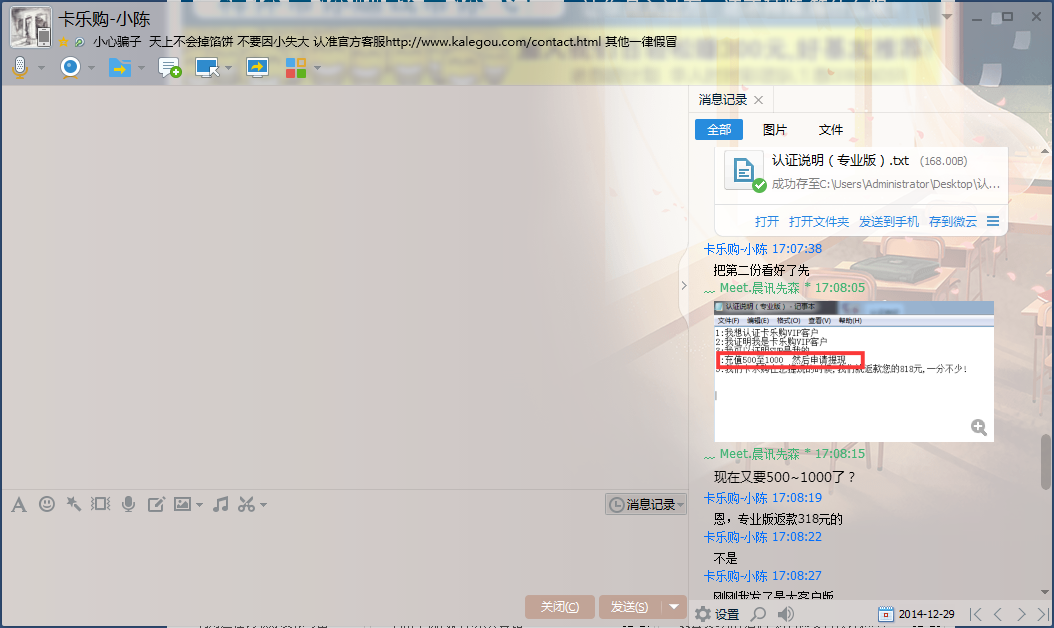Viewport: 1054px width, 628px height.
Task: Toggle the speaker sound icon in history panel
Action: click(786, 614)
